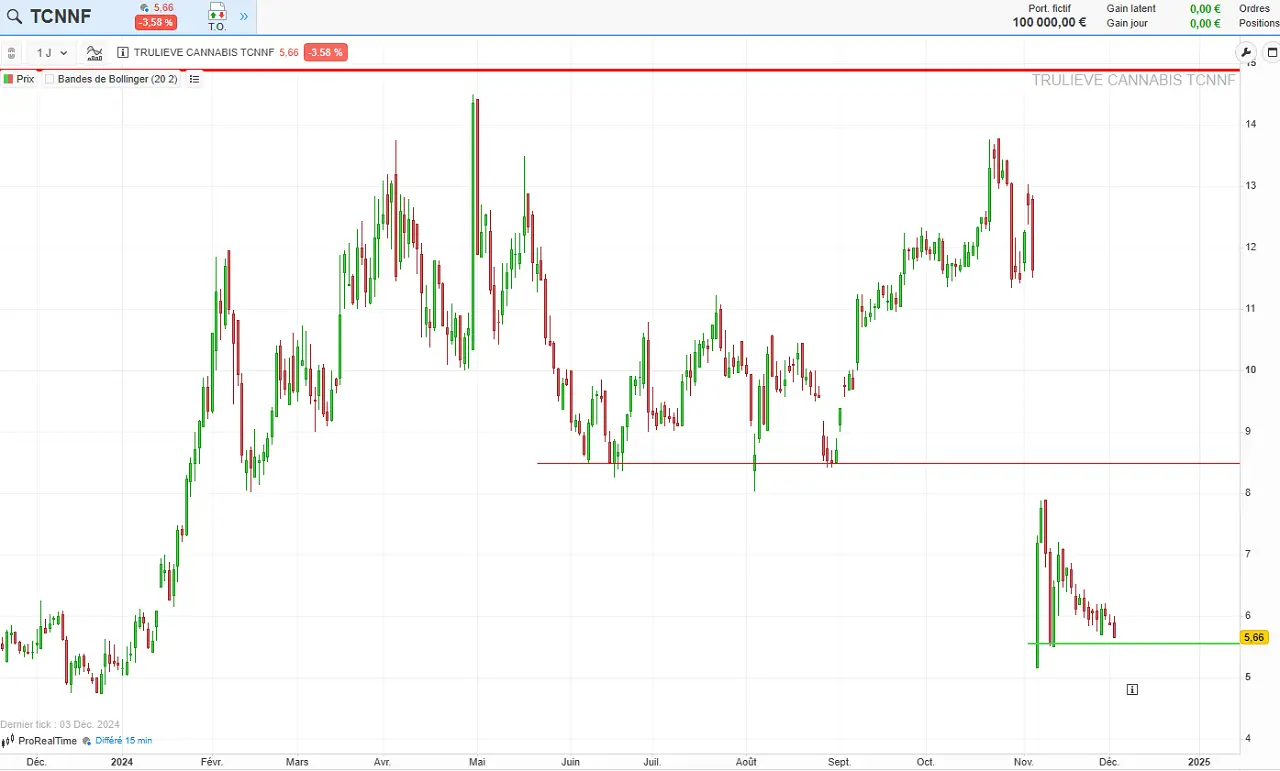Viewport: 1280px width, 771px height.
Task: Click the Dernier tick : 03 Déc. 2024 text
Action: click(x=60, y=724)
